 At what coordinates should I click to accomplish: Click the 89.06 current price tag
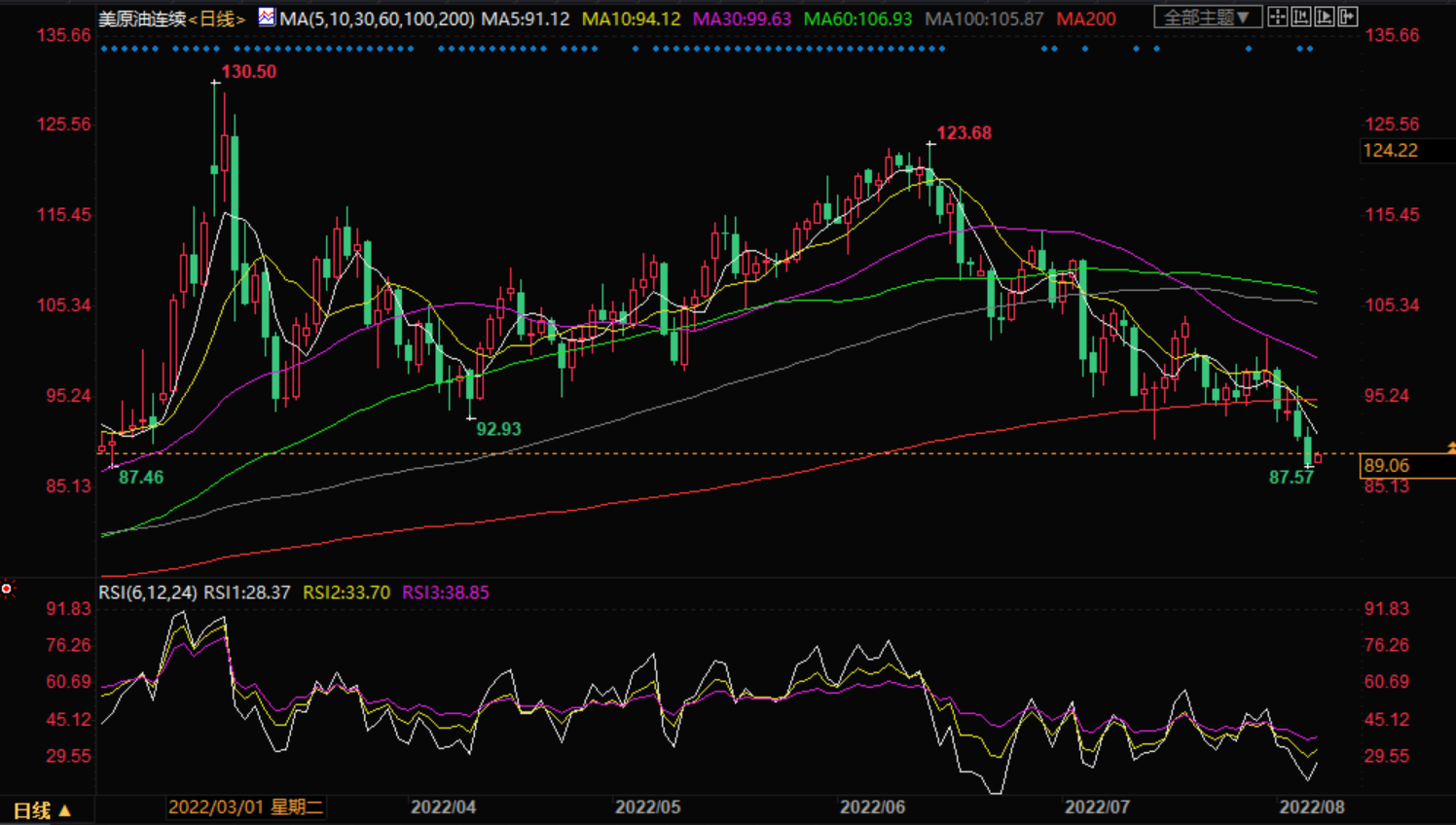[x=1386, y=466]
